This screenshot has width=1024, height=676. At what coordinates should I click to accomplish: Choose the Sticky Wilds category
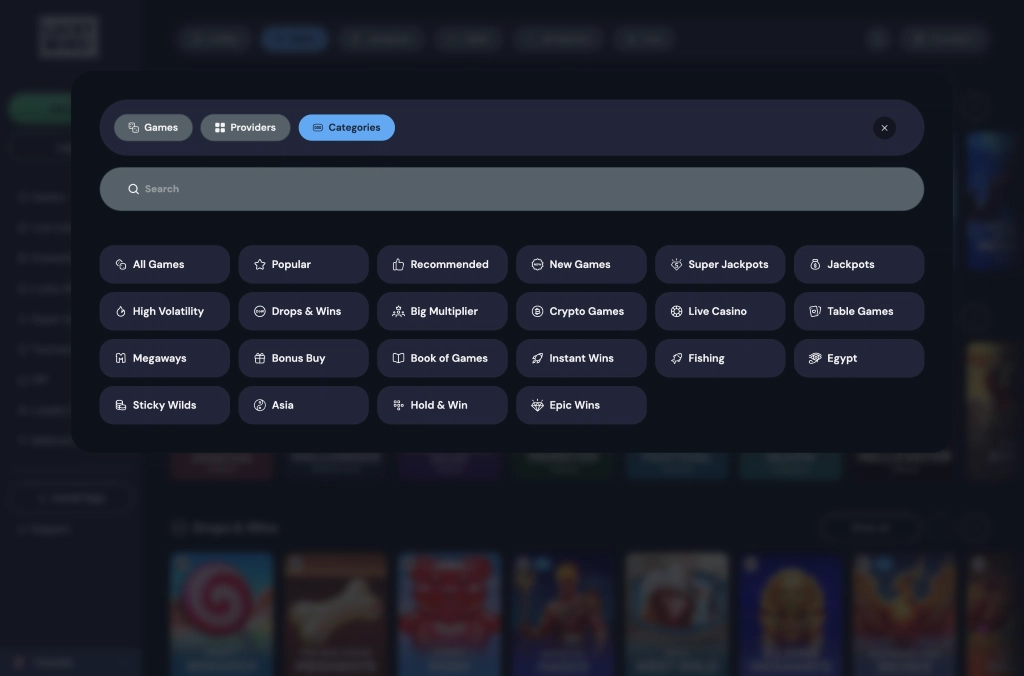(x=164, y=405)
